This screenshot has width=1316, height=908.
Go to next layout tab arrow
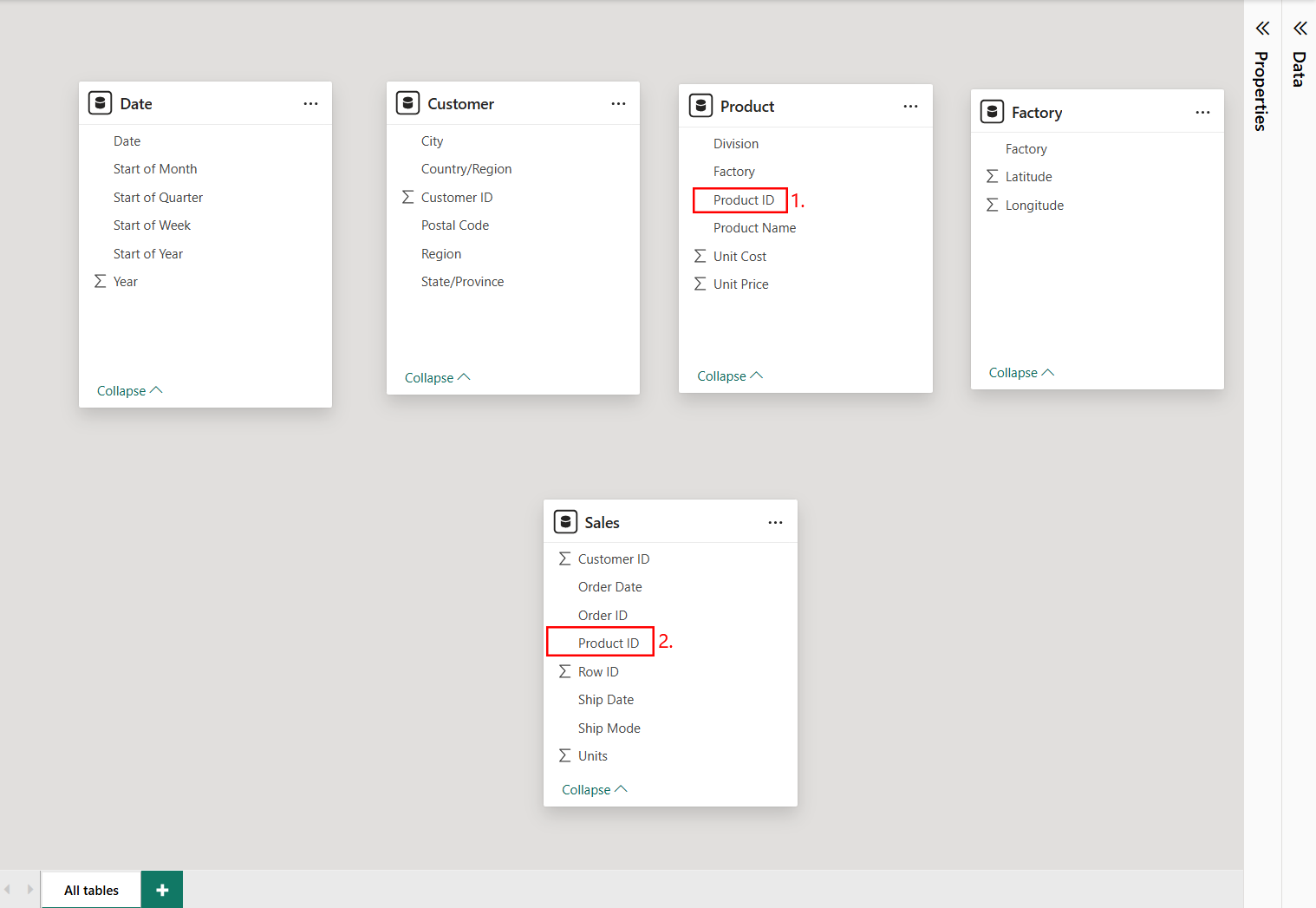(x=29, y=890)
